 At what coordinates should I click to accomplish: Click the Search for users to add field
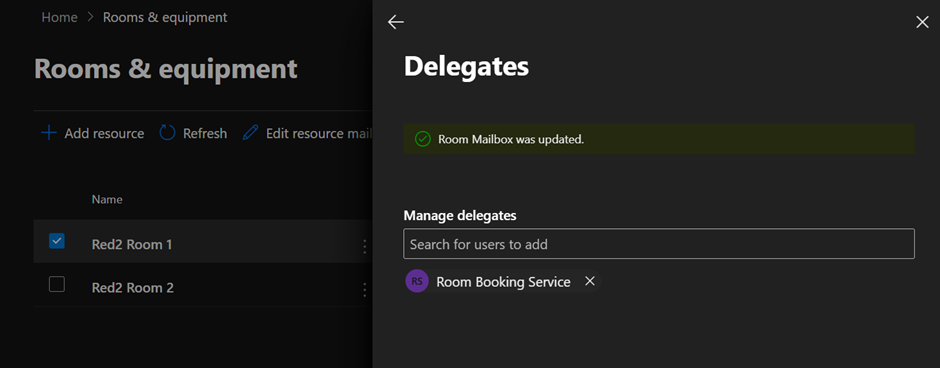pos(659,243)
